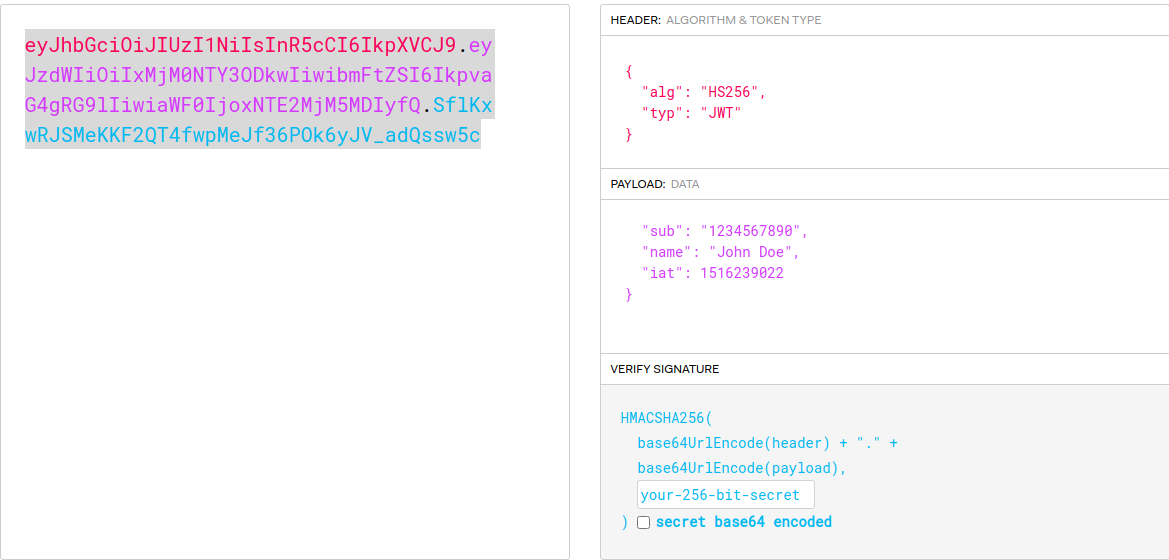The image size is (1169, 560).
Task: Click the HEADER section title
Action: (635, 20)
